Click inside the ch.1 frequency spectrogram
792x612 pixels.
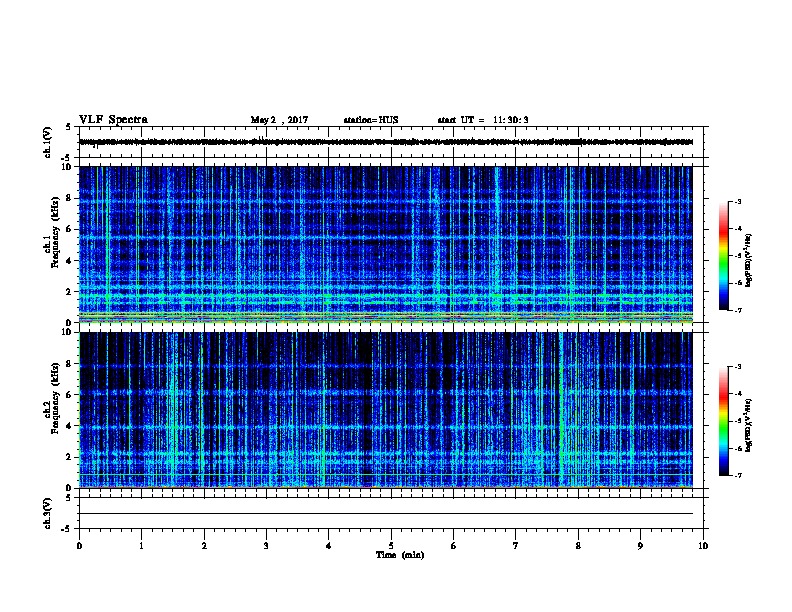point(386,244)
